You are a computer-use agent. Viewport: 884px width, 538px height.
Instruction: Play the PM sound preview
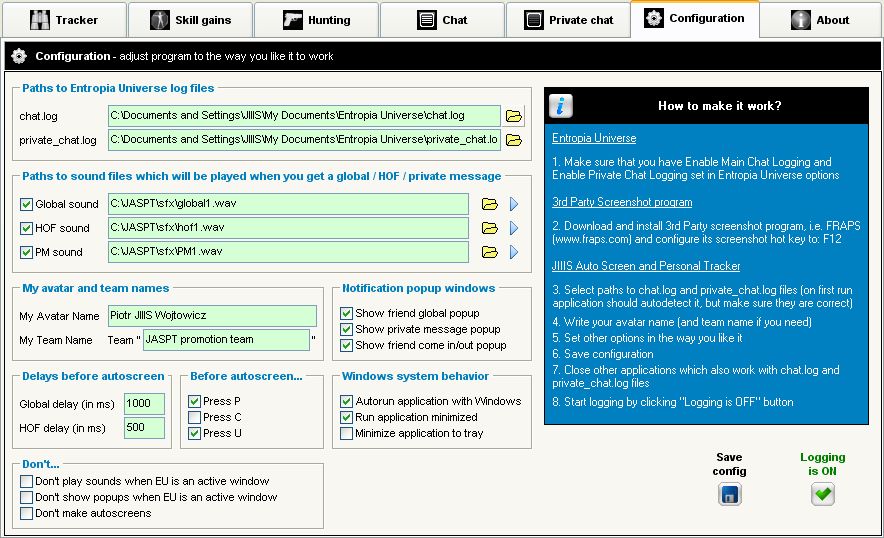(514, 252)
